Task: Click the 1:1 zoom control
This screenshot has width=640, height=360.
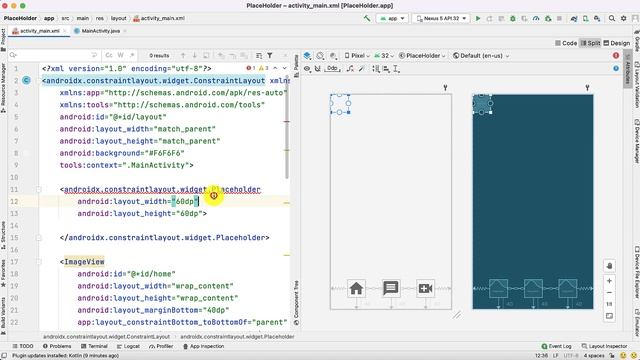Action: 609,304
